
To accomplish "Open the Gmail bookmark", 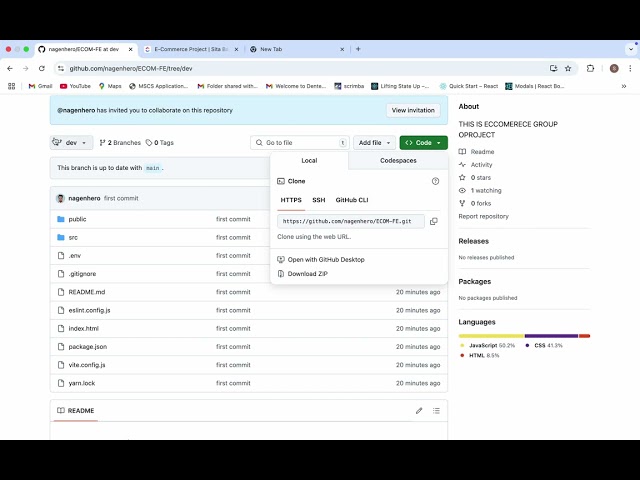I will point(40,86).
